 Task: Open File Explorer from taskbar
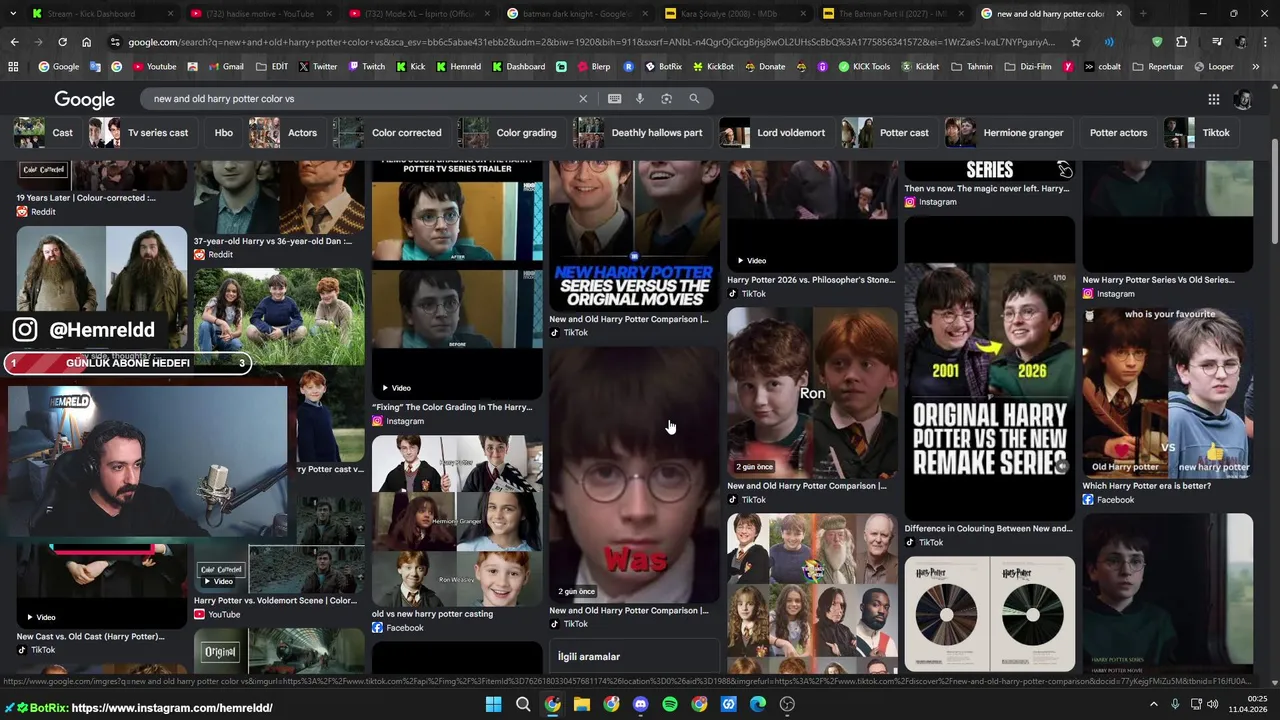pos(582,704)
